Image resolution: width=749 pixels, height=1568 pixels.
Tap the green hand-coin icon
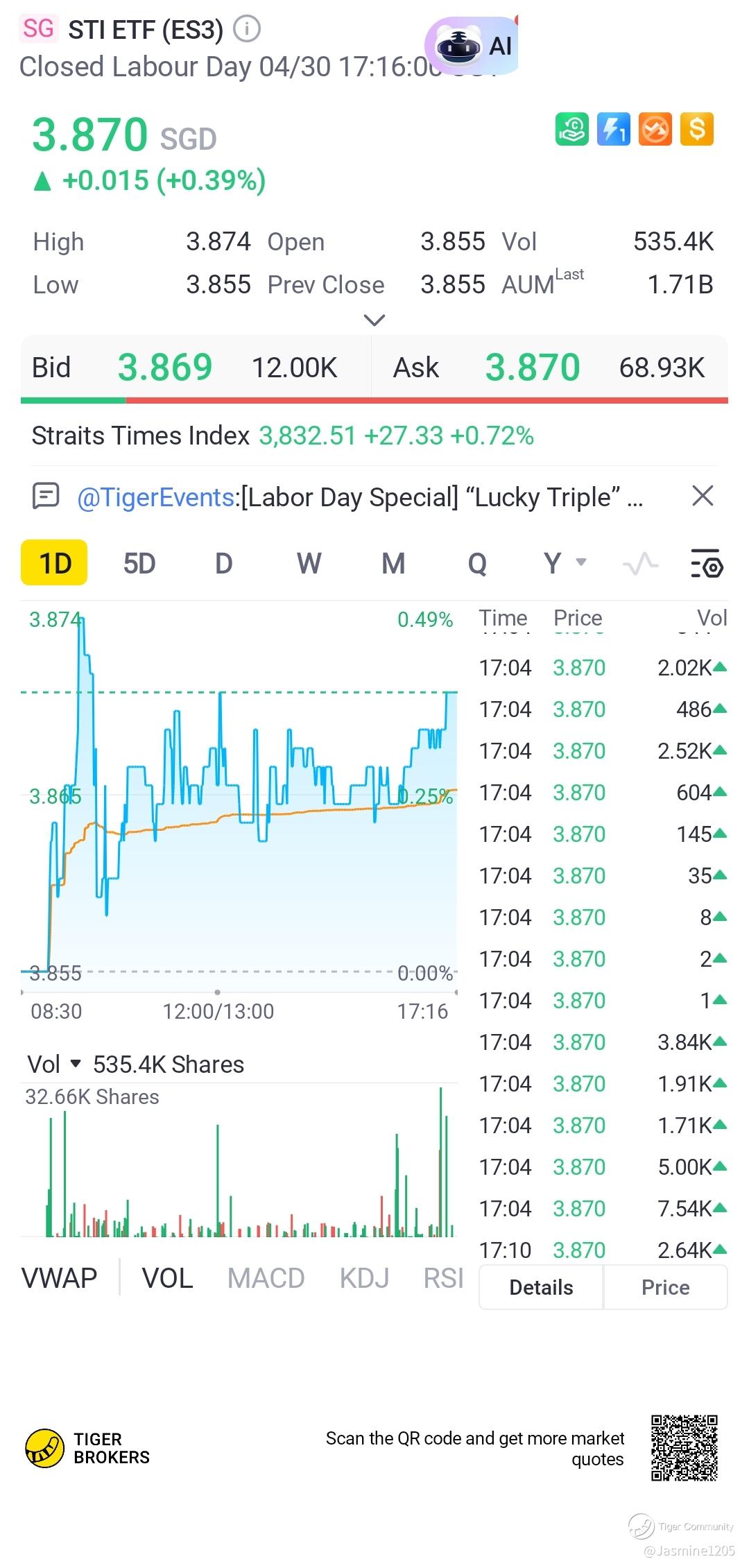571,129
